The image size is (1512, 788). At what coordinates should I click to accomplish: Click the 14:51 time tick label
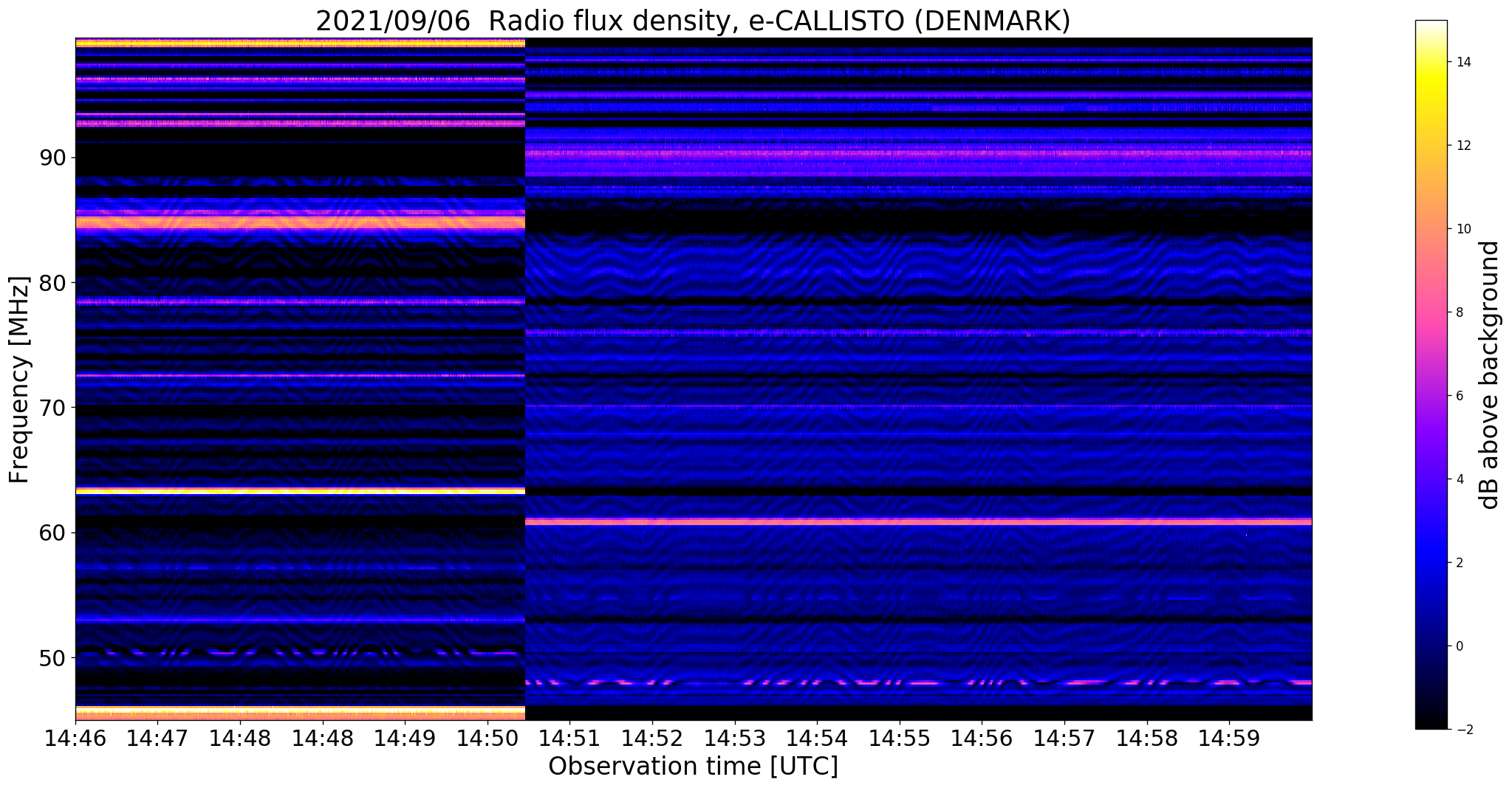click(569, 739)
